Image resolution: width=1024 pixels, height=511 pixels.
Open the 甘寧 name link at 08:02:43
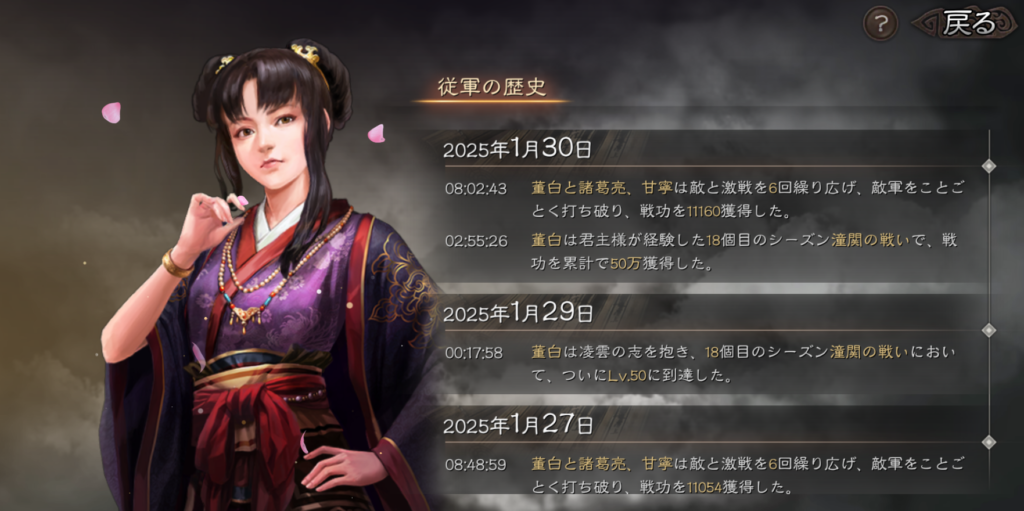click(657, 189)
